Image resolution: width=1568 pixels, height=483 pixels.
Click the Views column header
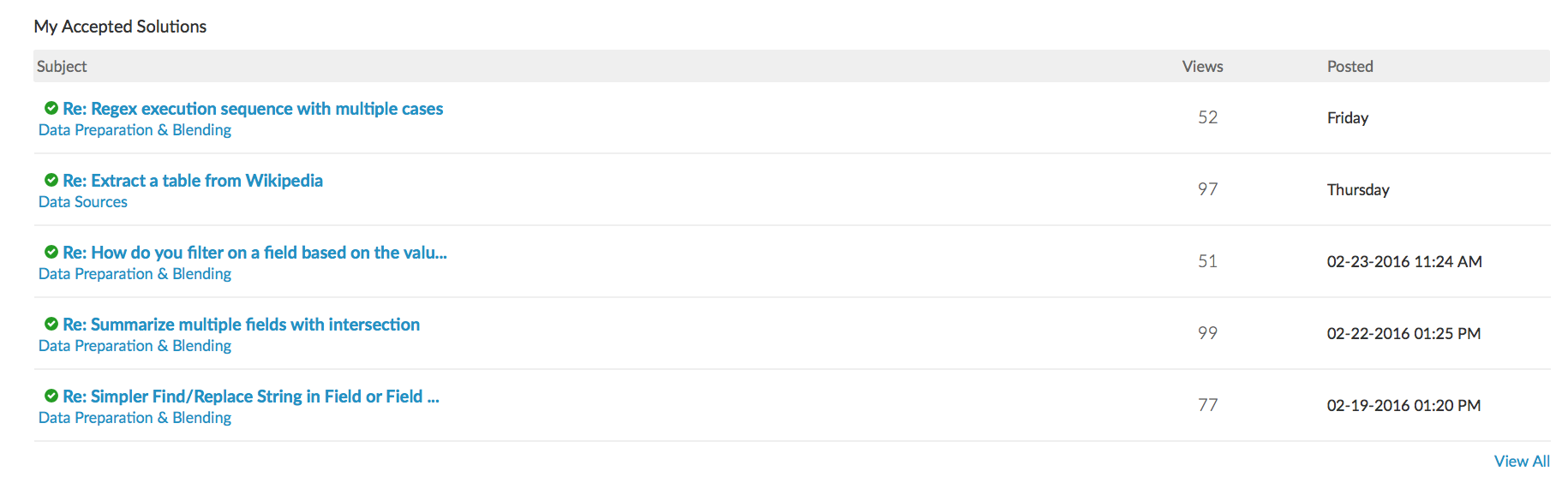point(1202,66)
